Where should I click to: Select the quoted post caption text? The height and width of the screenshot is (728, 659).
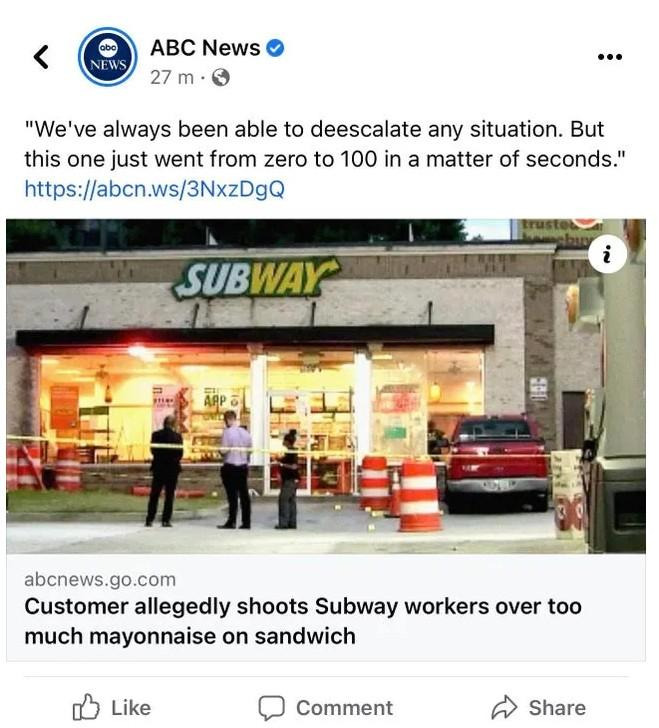click(325, 144)
